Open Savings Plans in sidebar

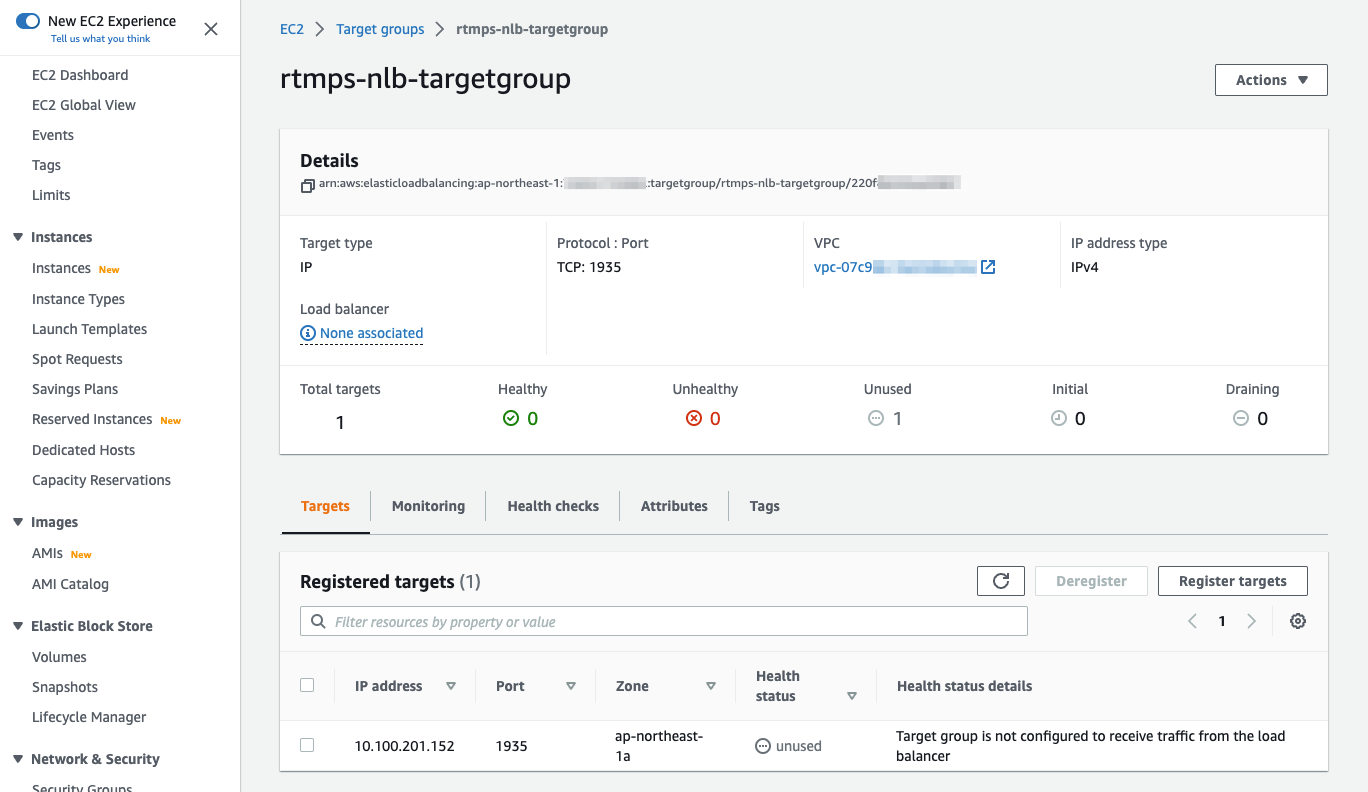[x=75, y=389]
